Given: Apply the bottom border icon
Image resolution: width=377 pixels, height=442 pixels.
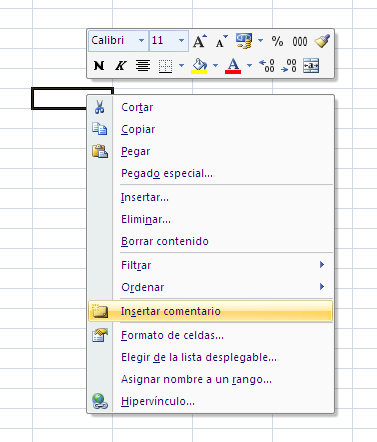Looking at the screenshot, I should 165,66.
